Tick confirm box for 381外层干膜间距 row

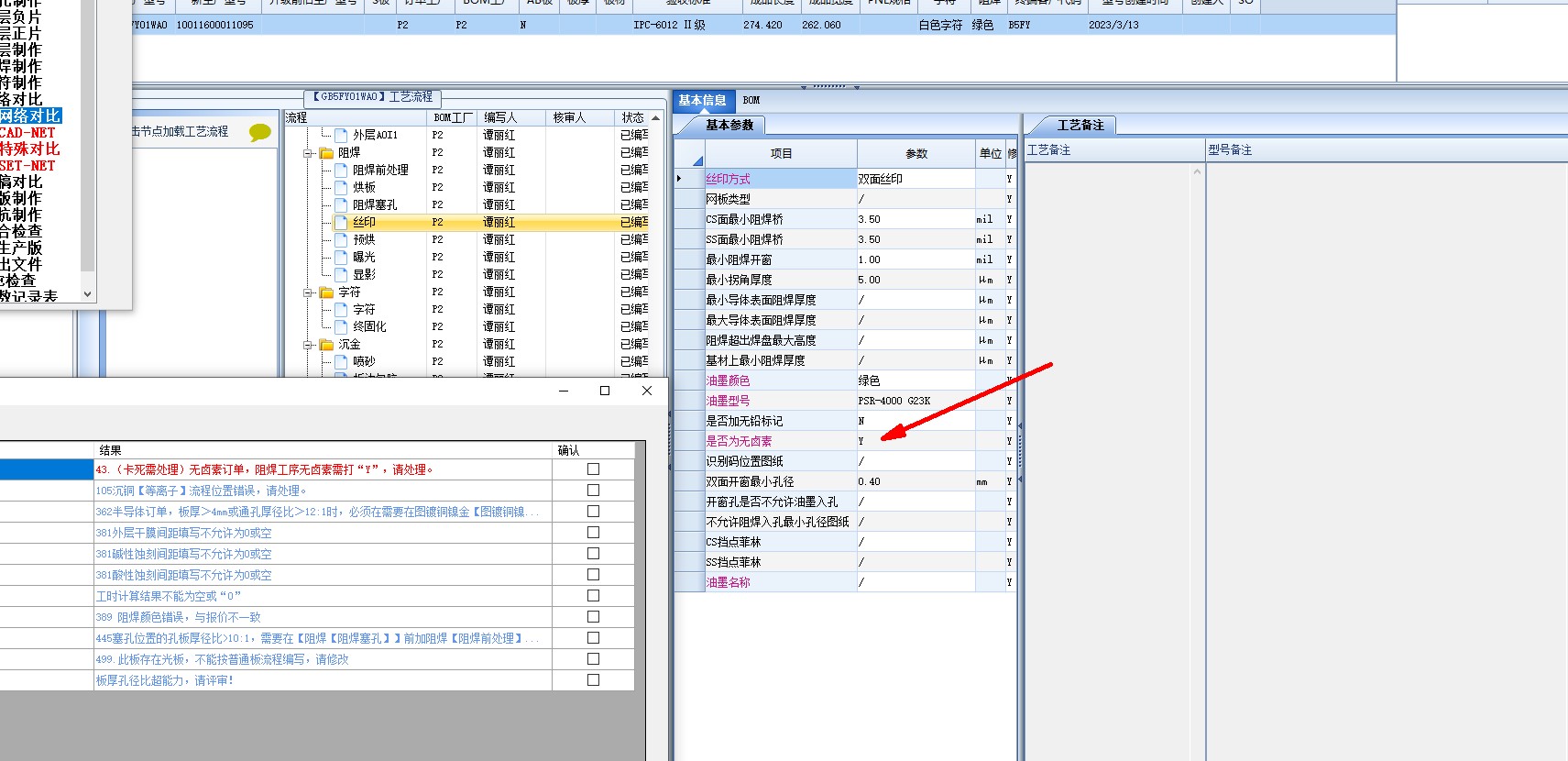[x=593, y=532]
